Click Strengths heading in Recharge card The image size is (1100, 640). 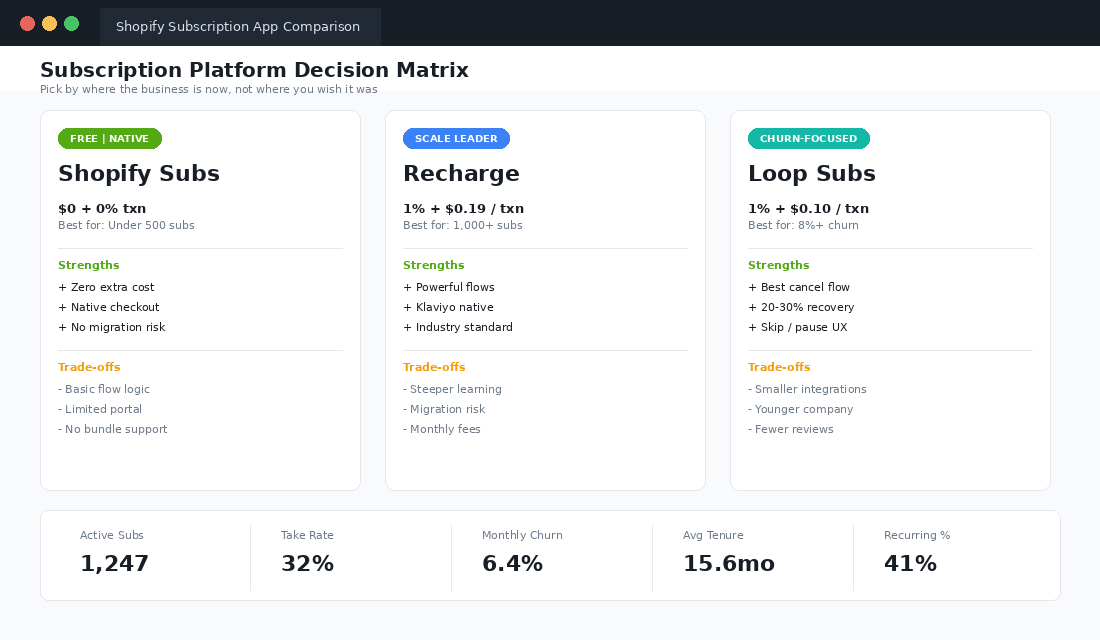434,265
